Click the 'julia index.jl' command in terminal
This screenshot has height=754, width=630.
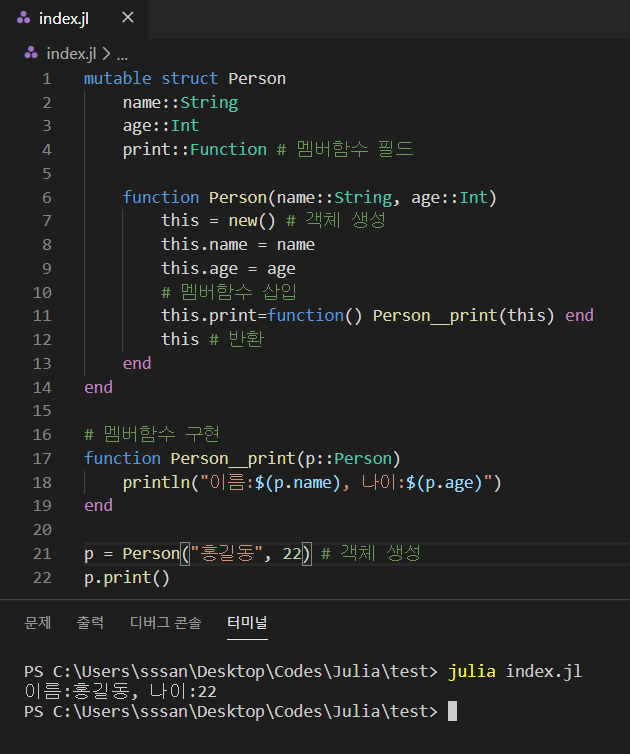click(514, 670)
